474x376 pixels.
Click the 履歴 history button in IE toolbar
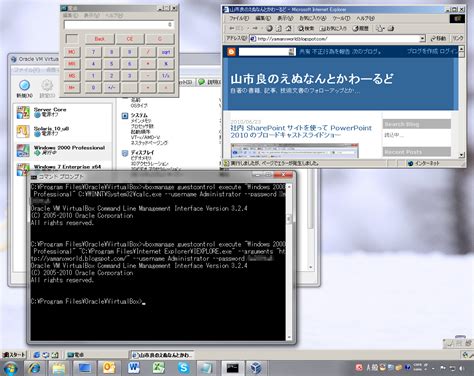[360, 29]
